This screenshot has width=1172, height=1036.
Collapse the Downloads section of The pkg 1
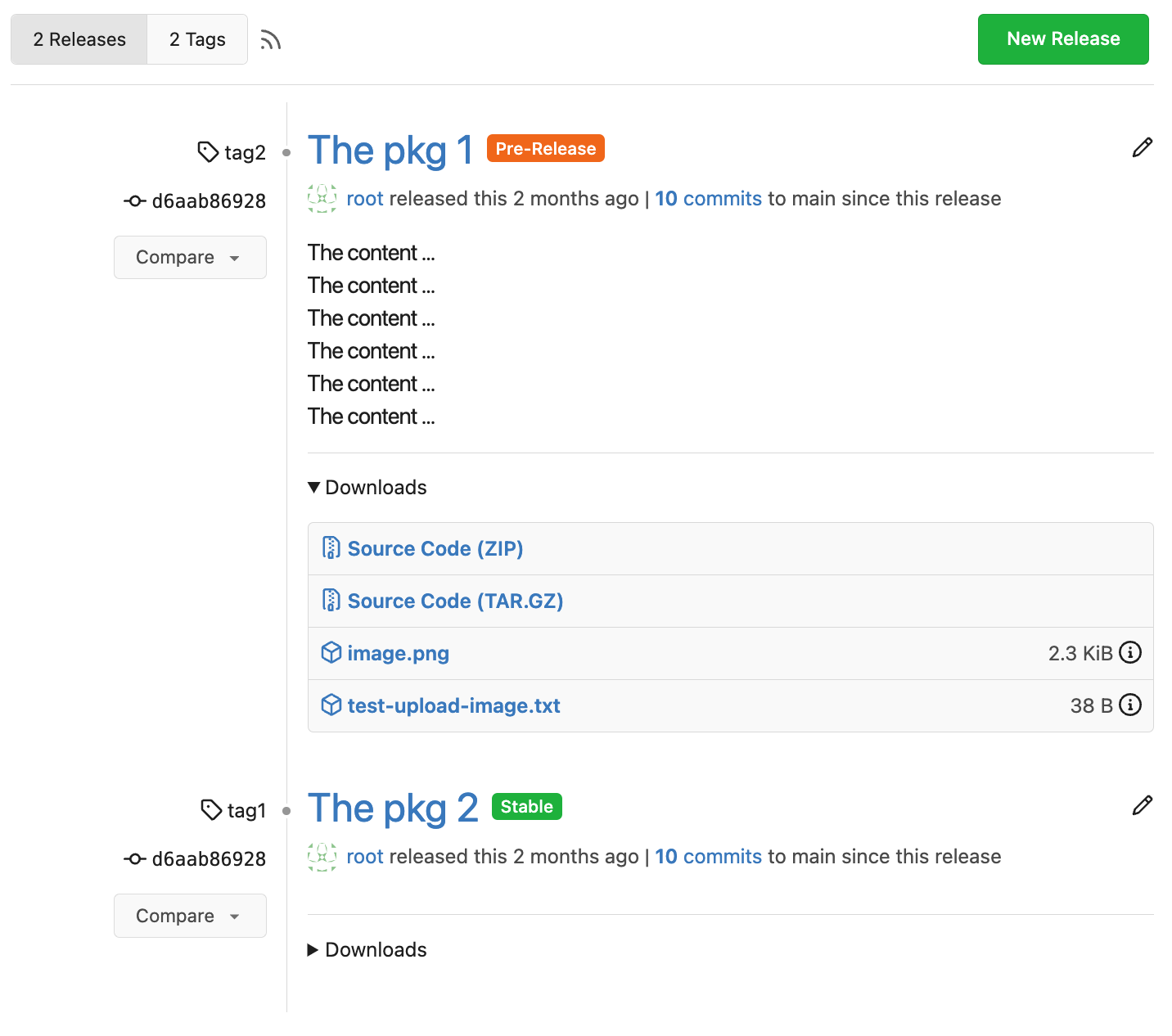click(367, 488)
